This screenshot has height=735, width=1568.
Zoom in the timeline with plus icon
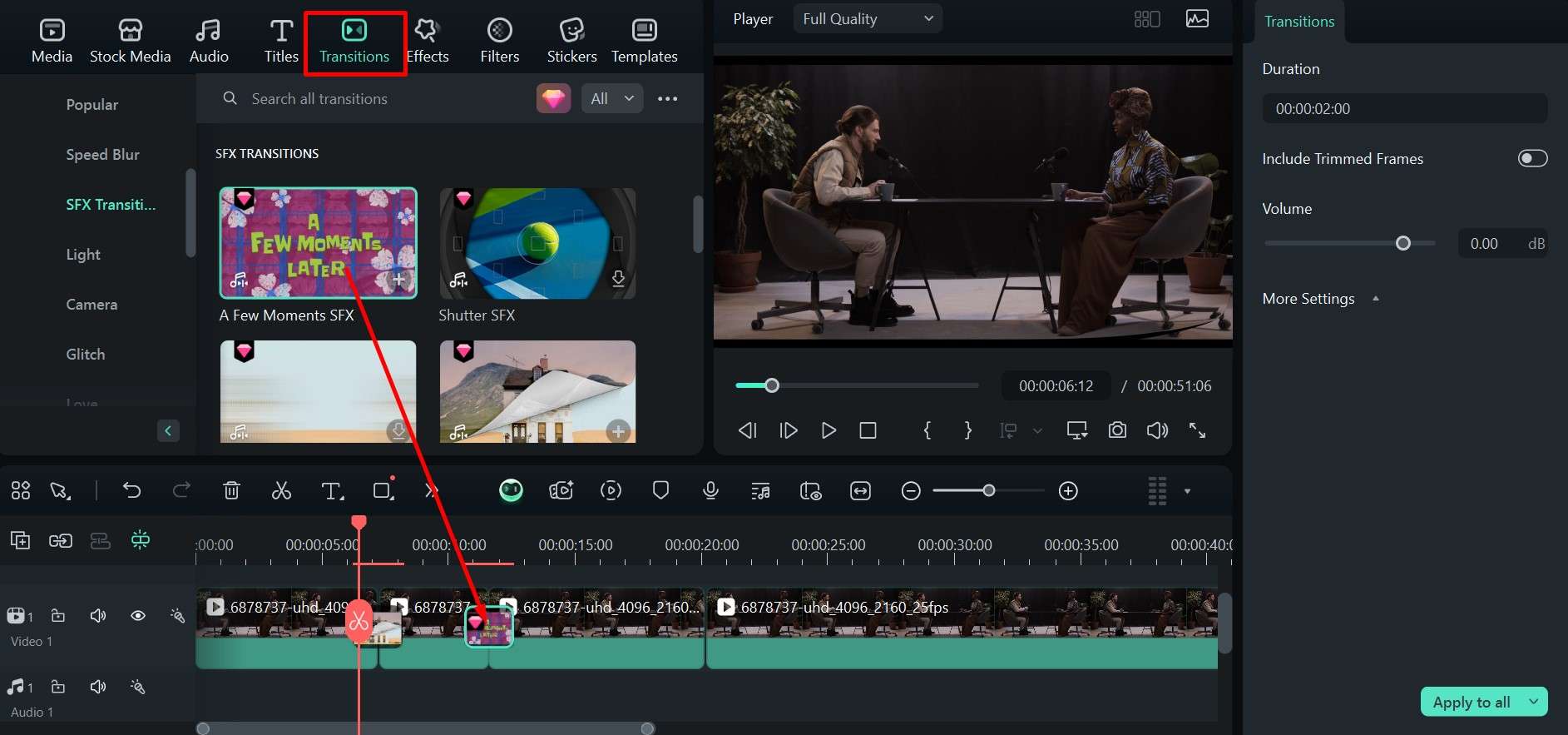click(1068, 491)
